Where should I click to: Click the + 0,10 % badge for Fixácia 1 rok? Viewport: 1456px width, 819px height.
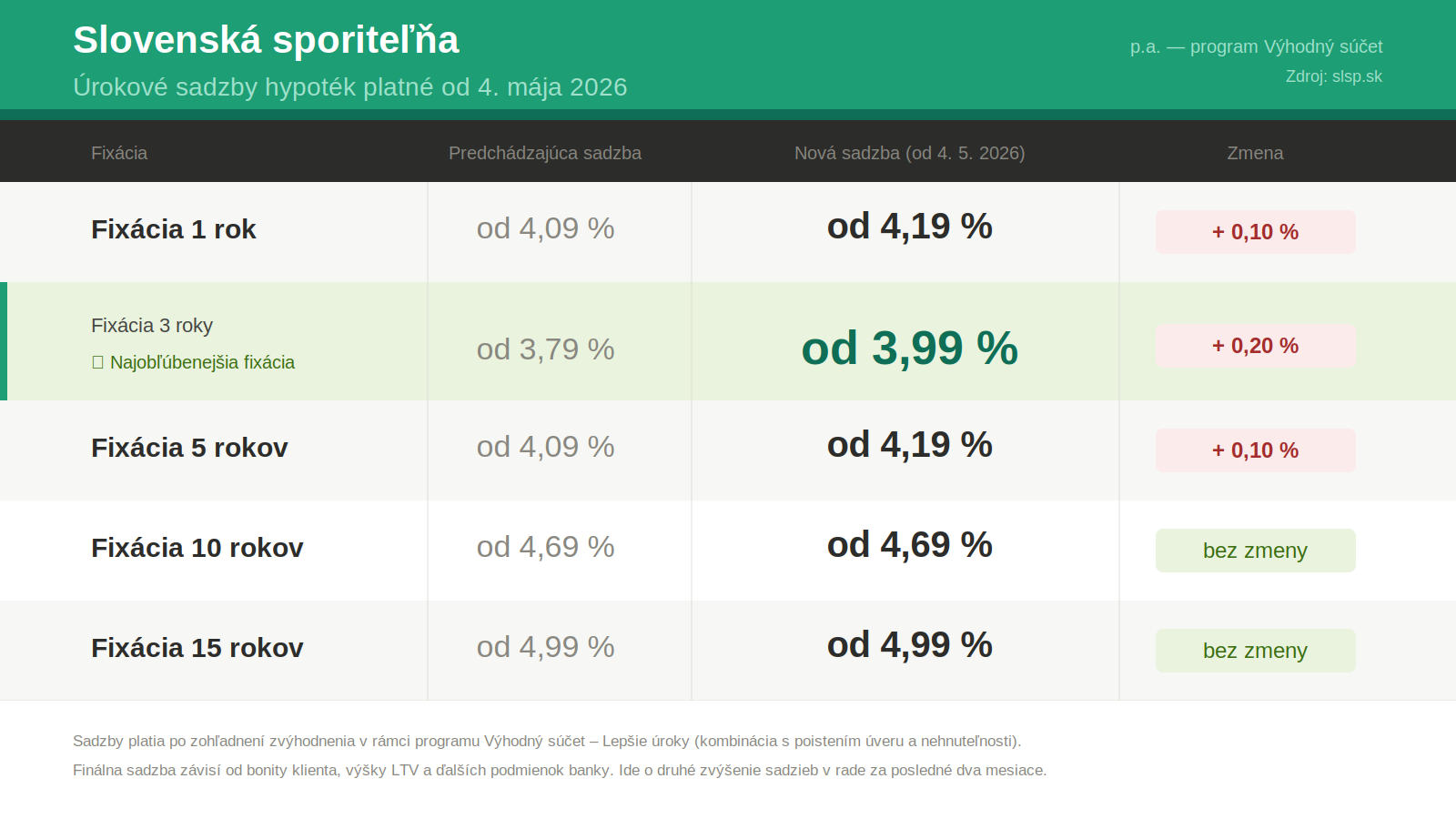(1255, 232)
